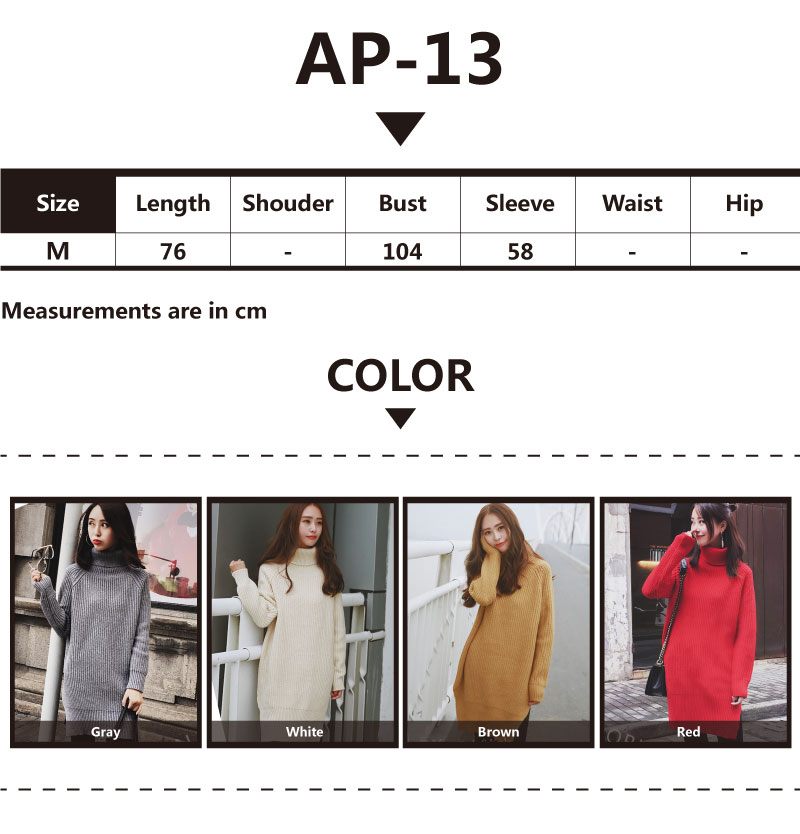This screenshot has width=800, height=834.
Task: Click the Shouder column header
Action: point(288,204)
